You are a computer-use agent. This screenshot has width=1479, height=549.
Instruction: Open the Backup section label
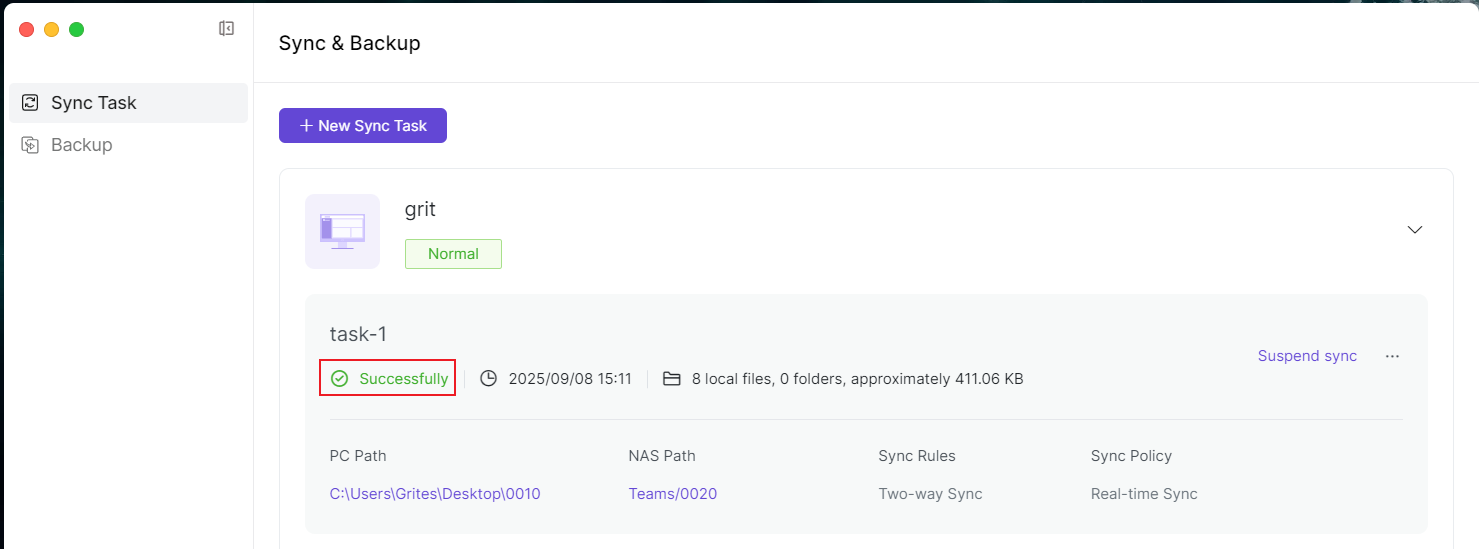[x=82, y=145]
